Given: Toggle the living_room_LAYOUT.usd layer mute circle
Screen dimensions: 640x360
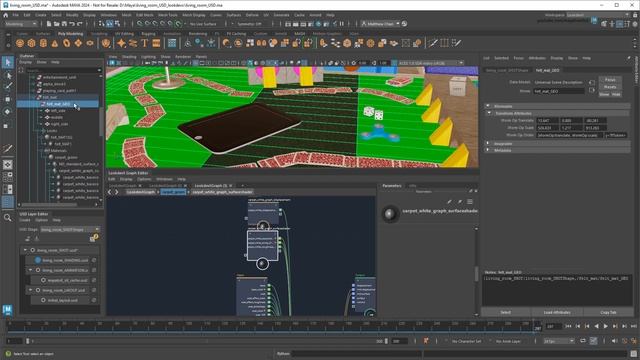Looking at the screenshot, I should click(x=38, y=290).
